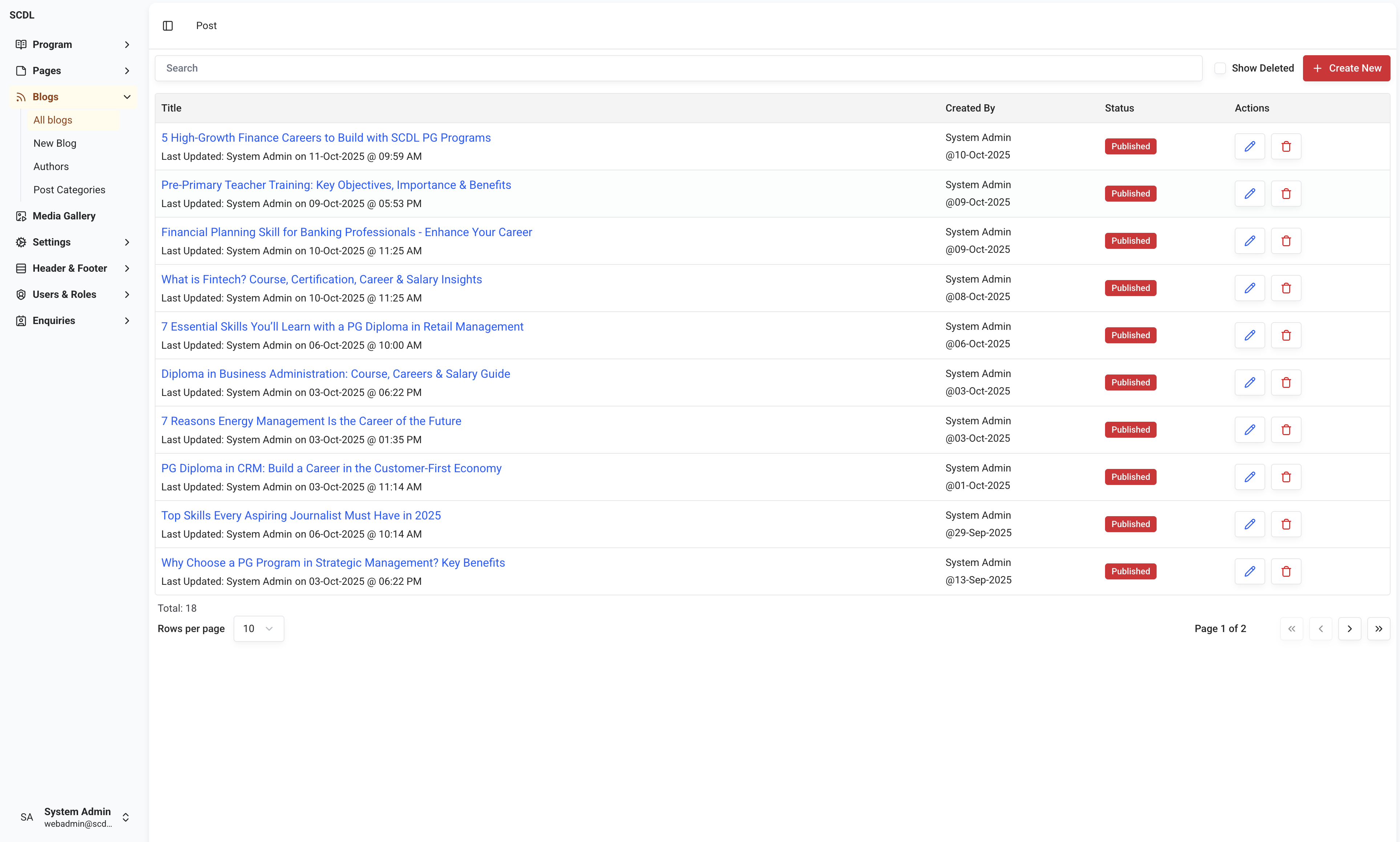Delete the Diploma in Business Administration post
This screenshot has width=1400, height=842.
click(1286, 382)
